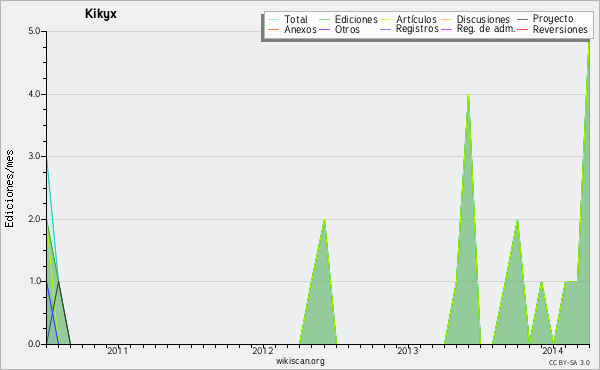The width and height of the screenshot is (600, 370).
Task: Click the 4.0 y-axis value
Action: click(x=34, y=94)
